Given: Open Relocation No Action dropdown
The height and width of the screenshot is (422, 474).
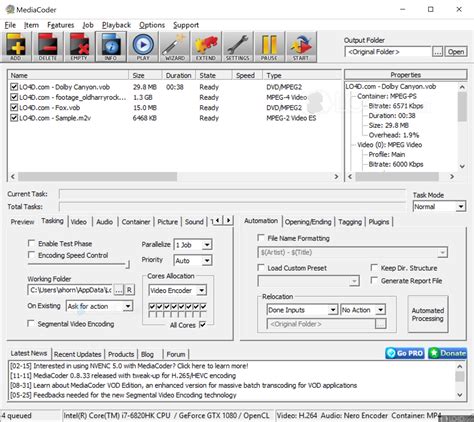Looking at the screenshot, I should tap(363, 310).
